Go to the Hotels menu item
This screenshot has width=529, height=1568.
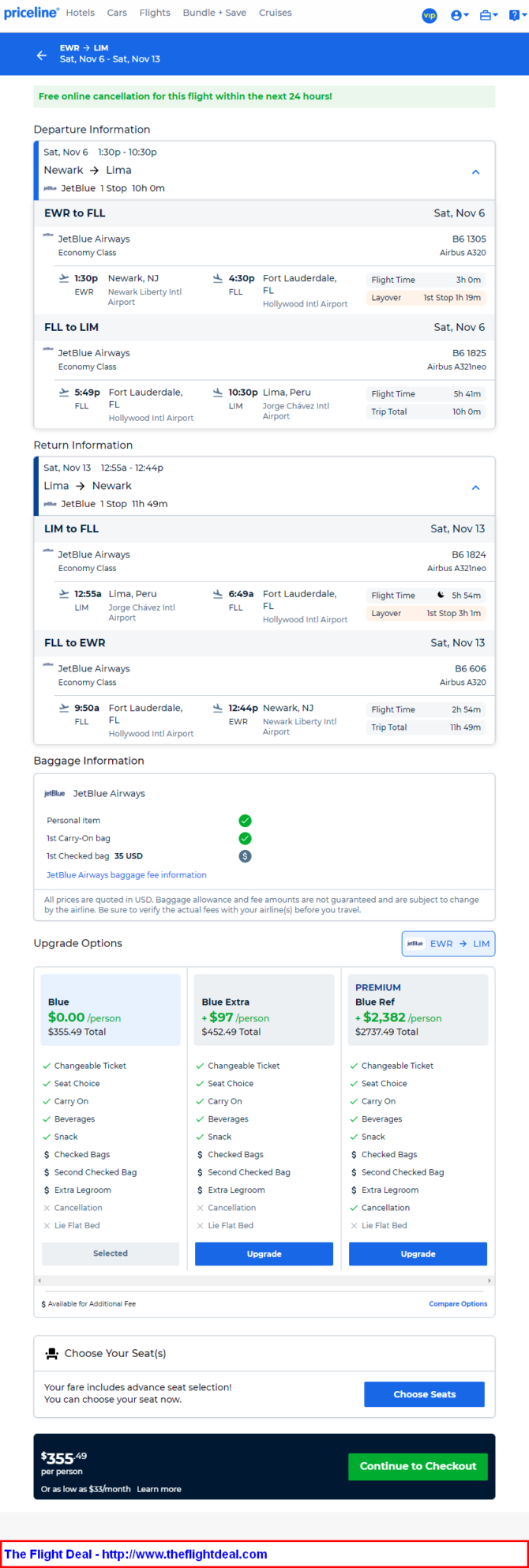[81, 13]
